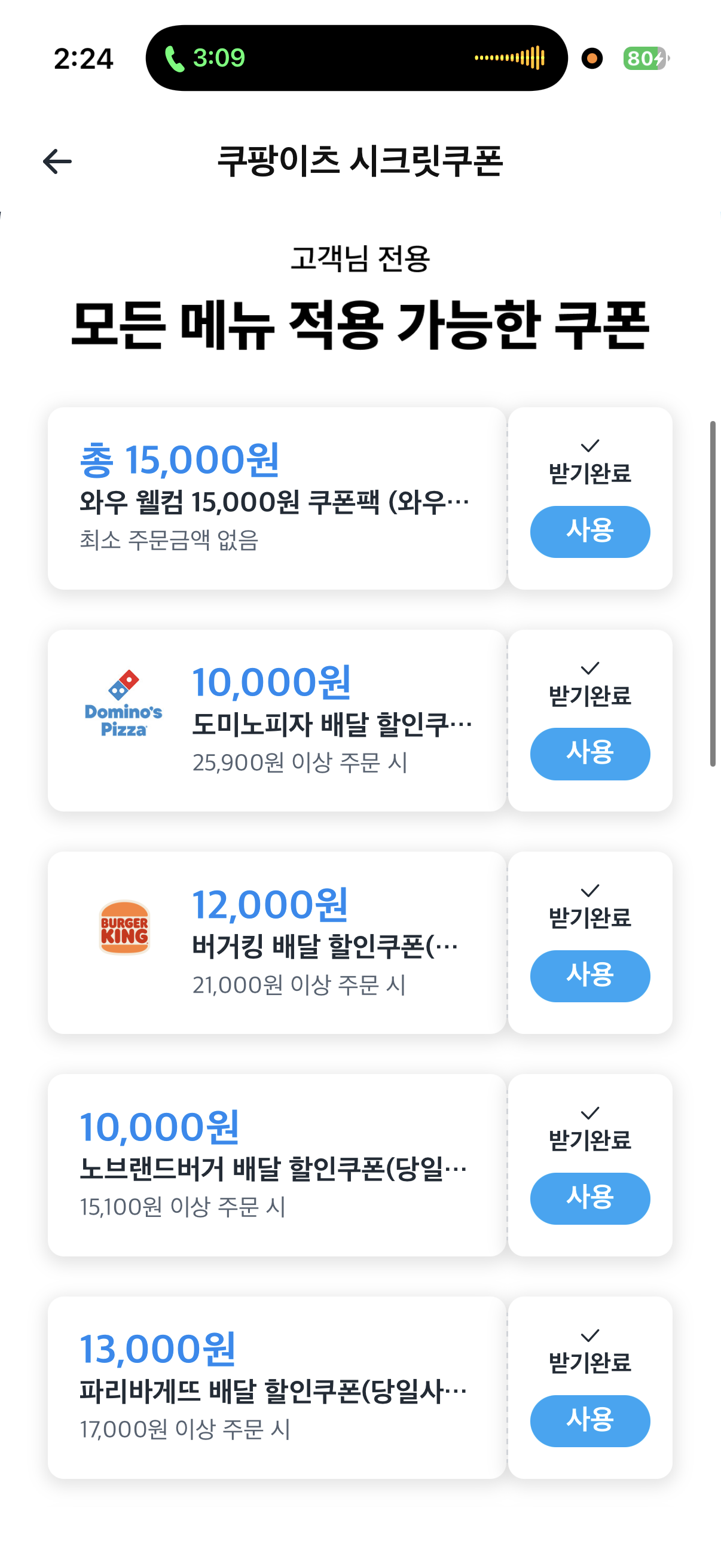Image resolution: width=721 pixels, height=1568 pixels.
Task: Tap the Domino's Pizza logo
Action: pyautogui.click(x=124, y=704)
